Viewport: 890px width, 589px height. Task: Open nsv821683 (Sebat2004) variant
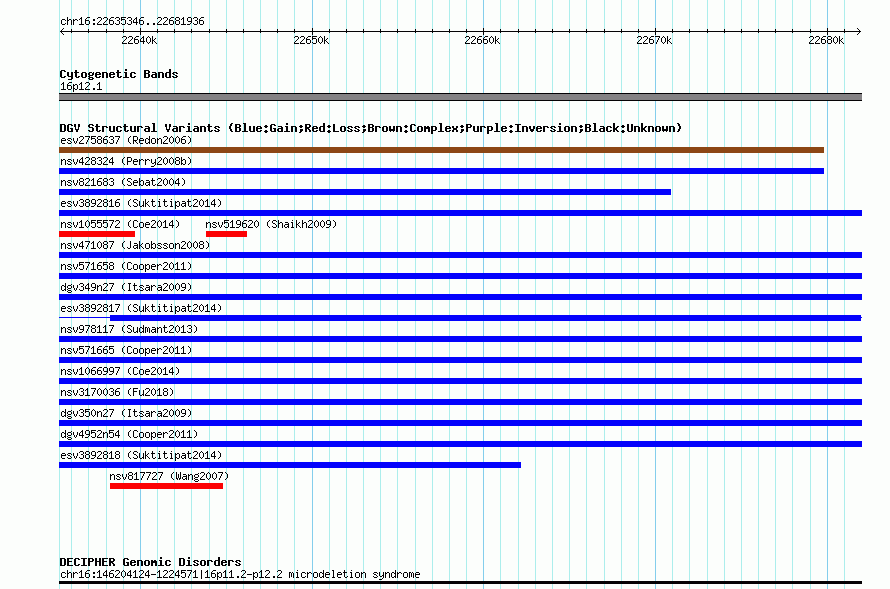pos(123,182)
